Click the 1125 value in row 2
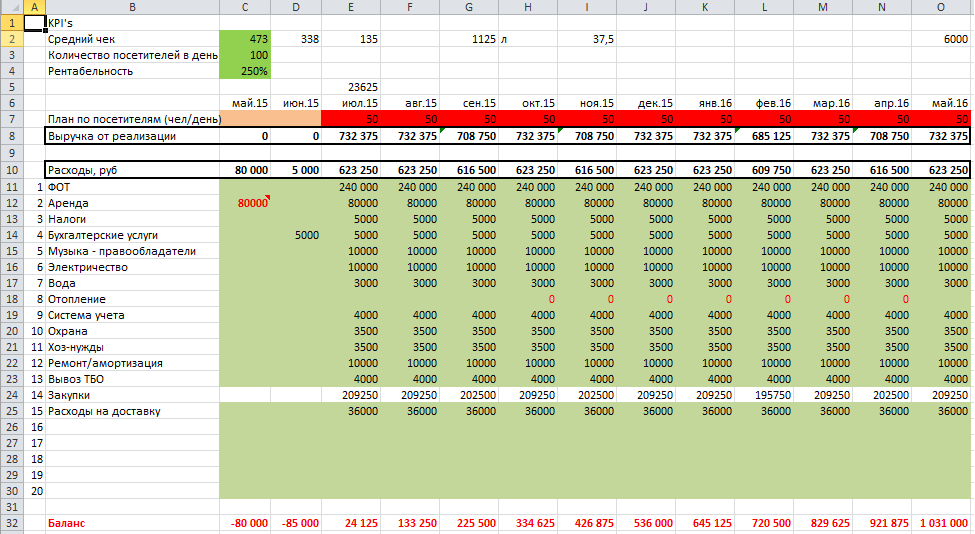Image resolution: width=975 pixels, height=534 pixels. coord(469,39)
